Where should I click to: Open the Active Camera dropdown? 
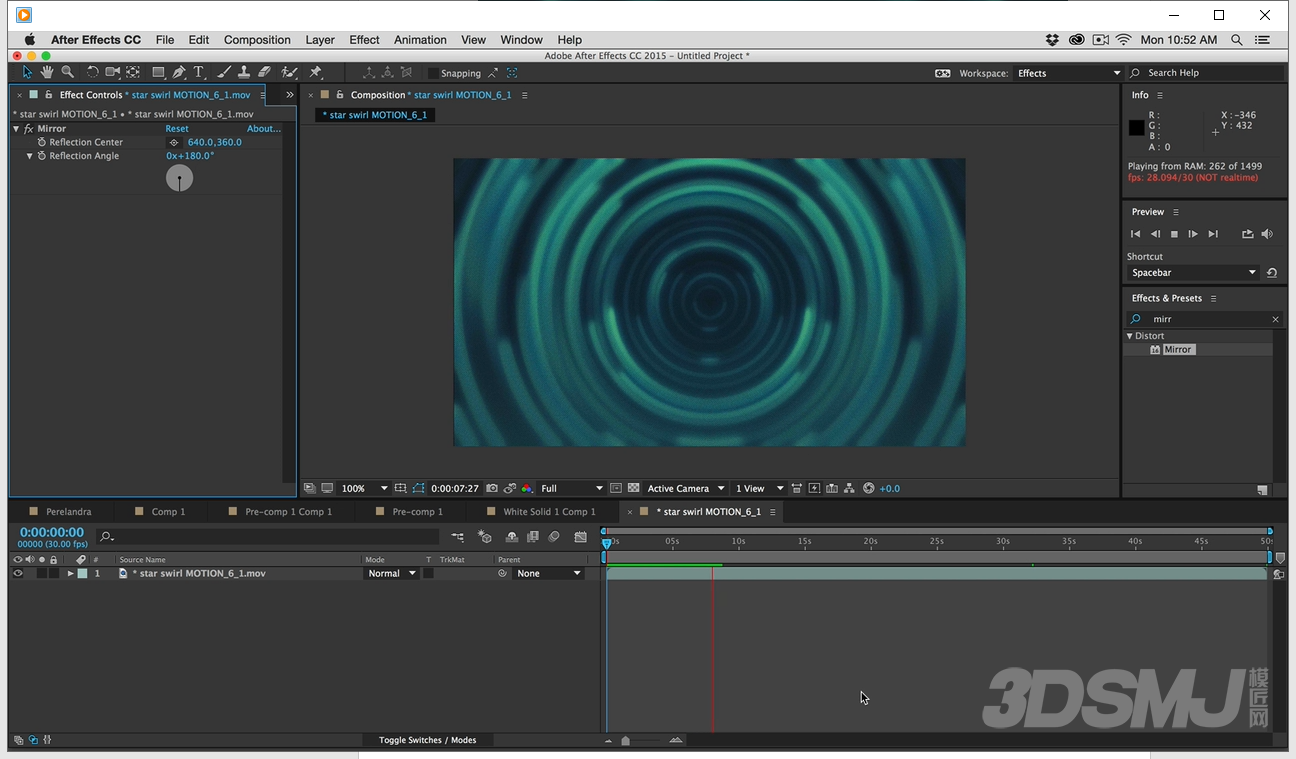[686, 488]
